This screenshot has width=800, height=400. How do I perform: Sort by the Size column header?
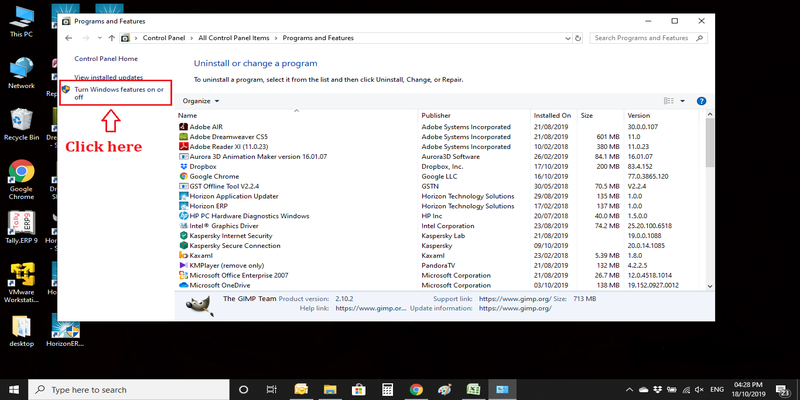pos(601,115)
